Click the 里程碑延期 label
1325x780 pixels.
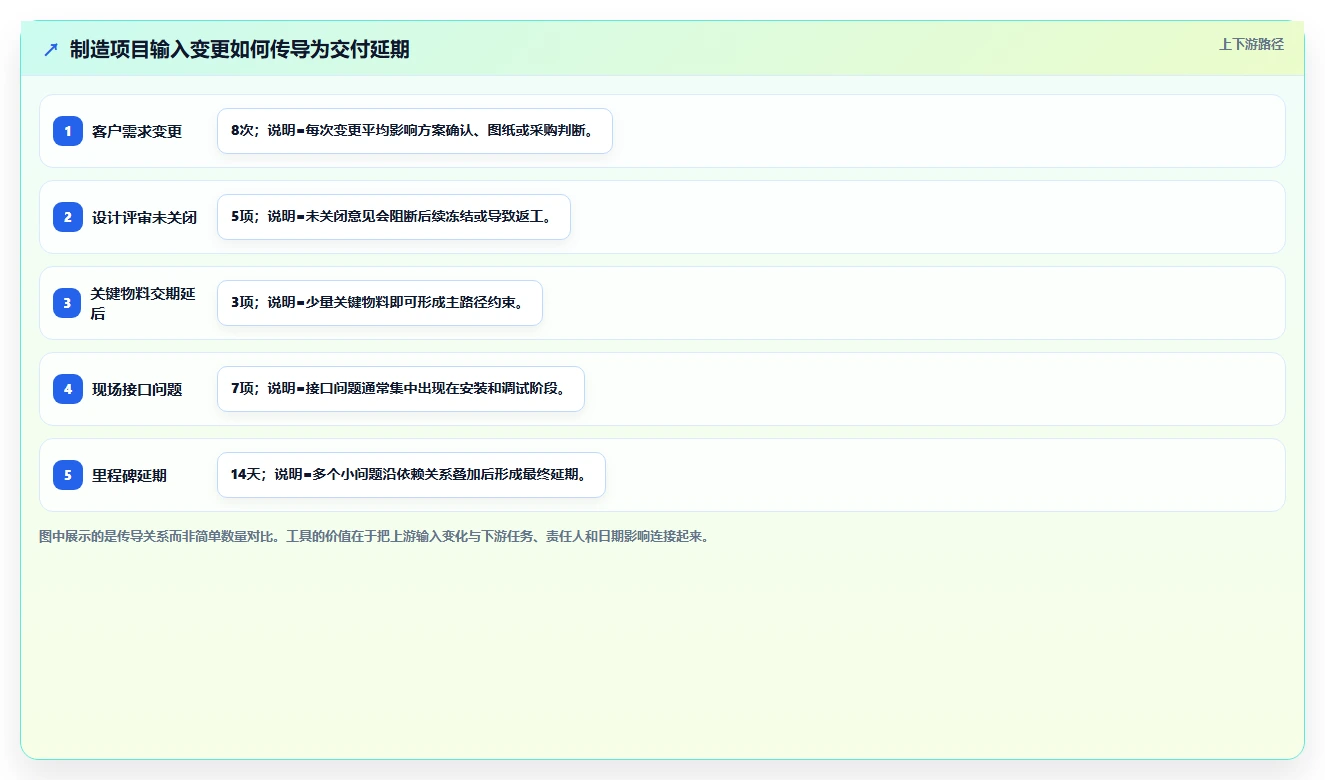130,475
